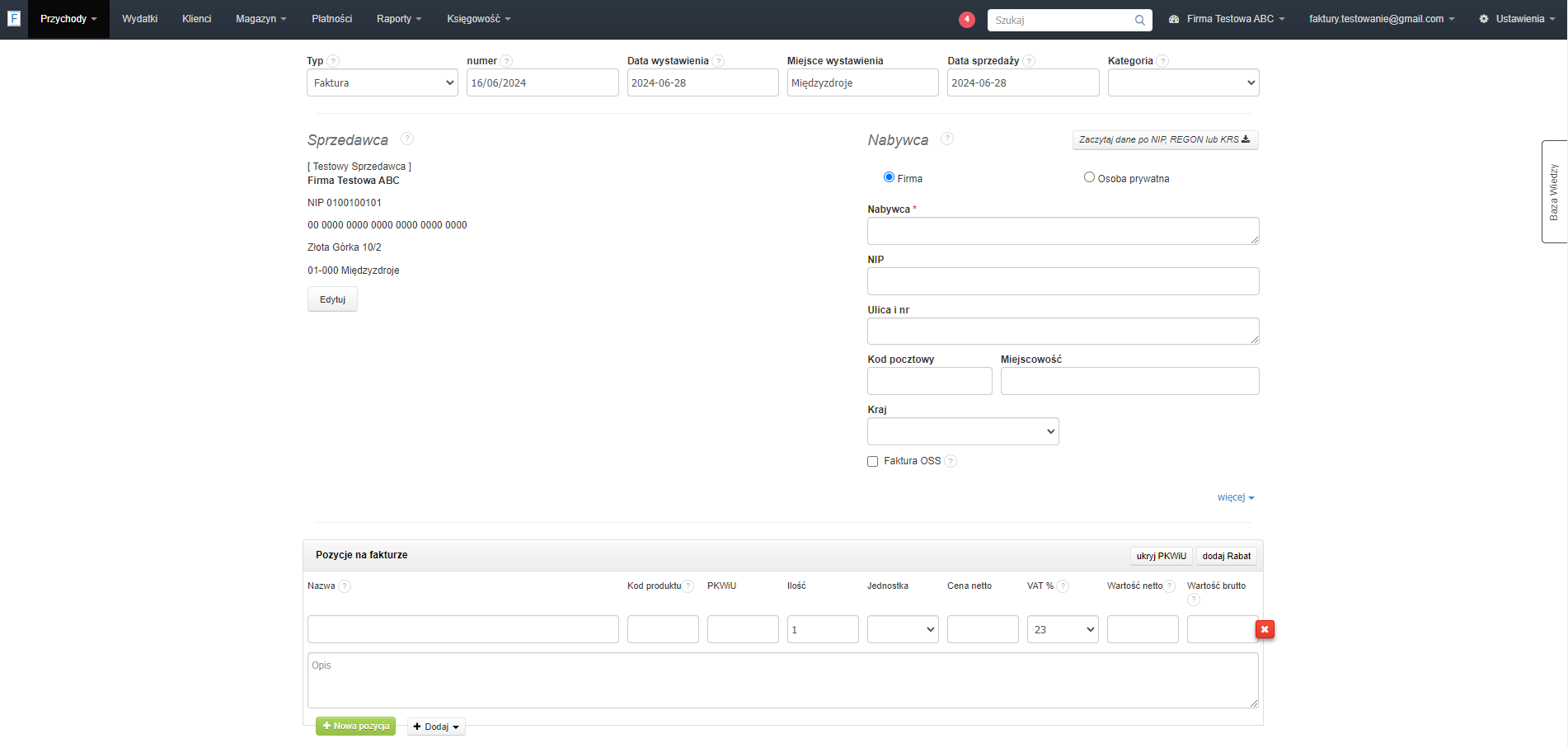1568x748 pixels.
Task: Open the Kraj country dropdown
Action: (963, 431)
